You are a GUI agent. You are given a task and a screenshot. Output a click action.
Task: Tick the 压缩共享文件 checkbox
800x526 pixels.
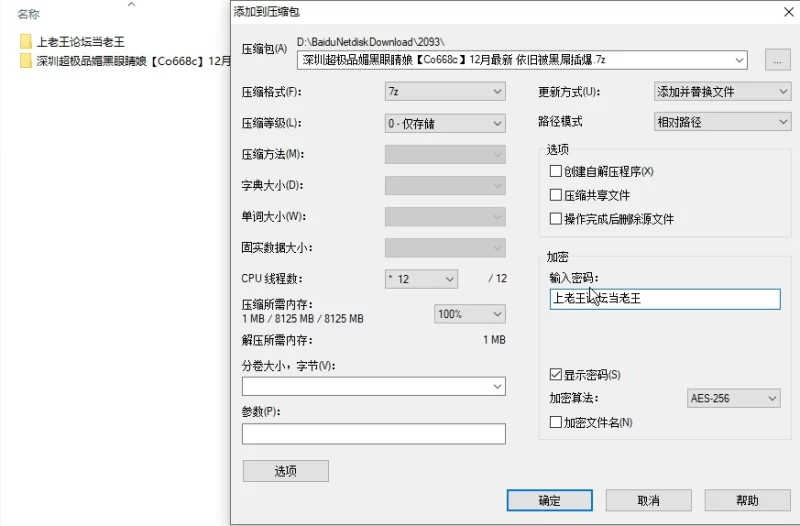click(x=556, y=195)
